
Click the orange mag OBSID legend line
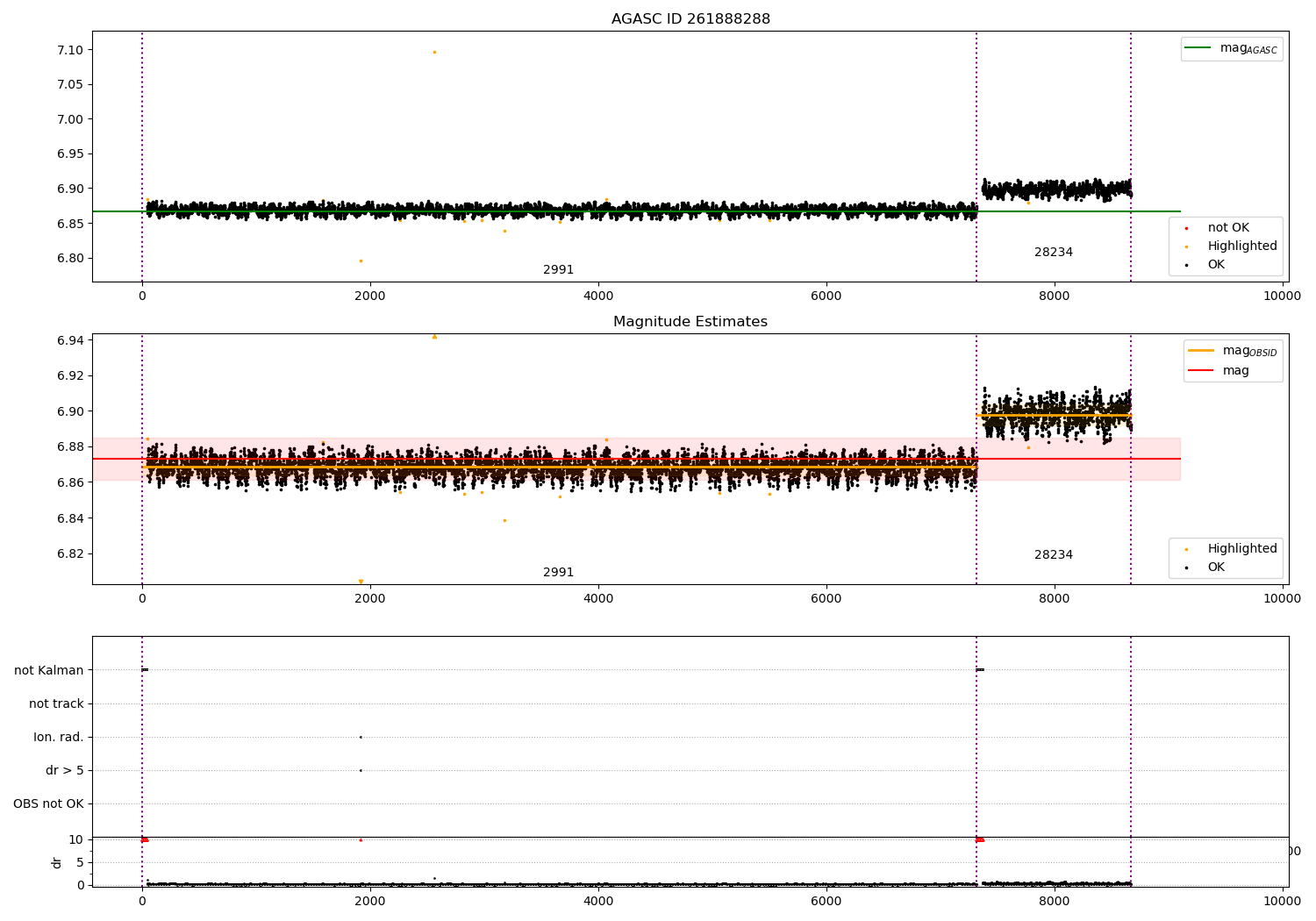coord(1201,351)
